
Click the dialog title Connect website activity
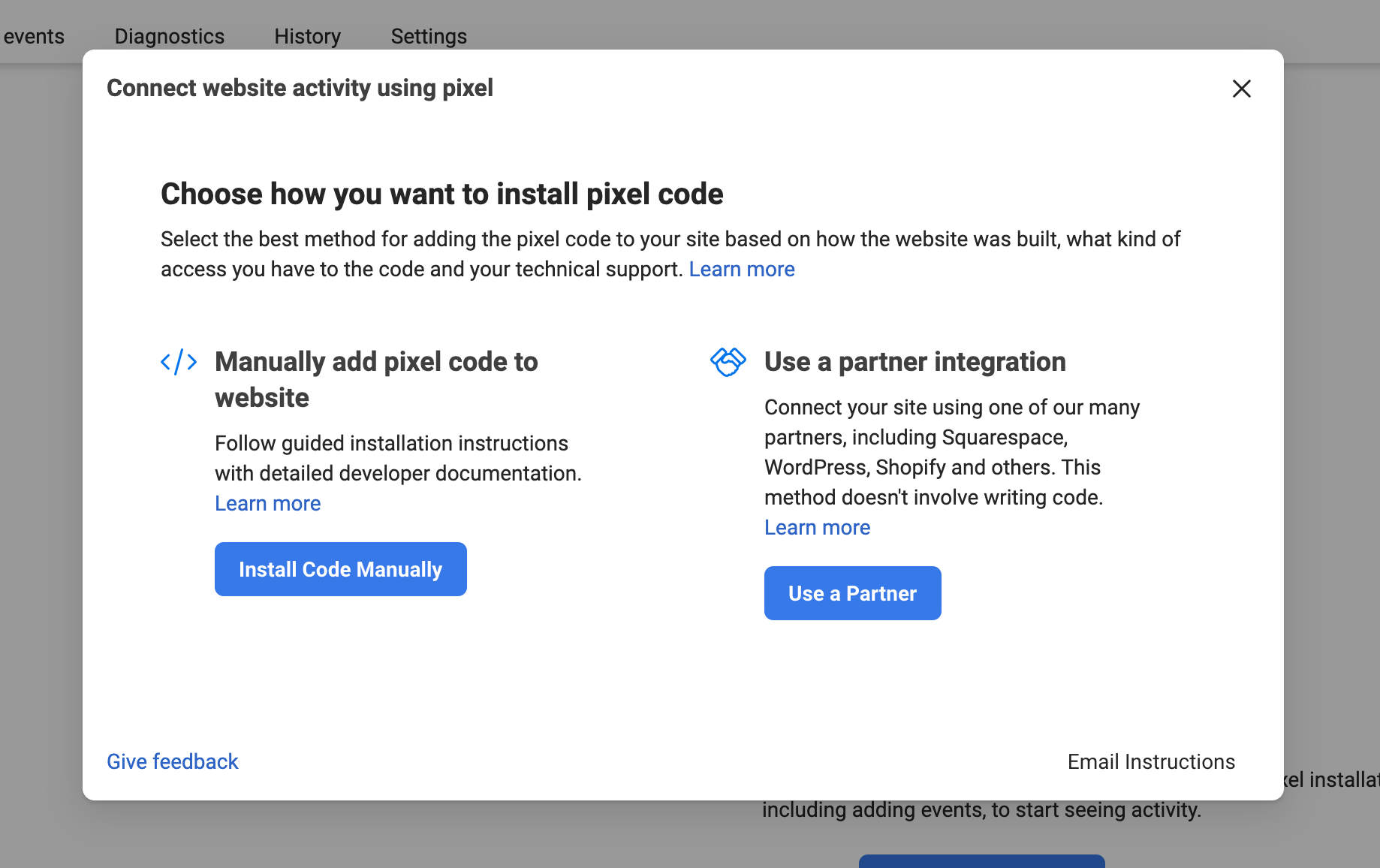[x=300, y=88]
